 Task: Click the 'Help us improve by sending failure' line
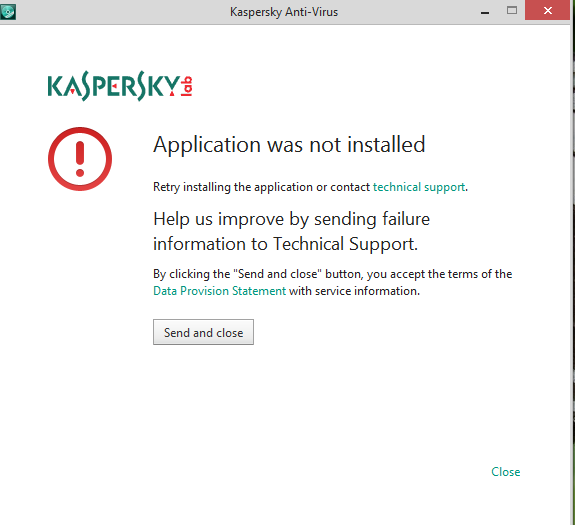[292, 219]
